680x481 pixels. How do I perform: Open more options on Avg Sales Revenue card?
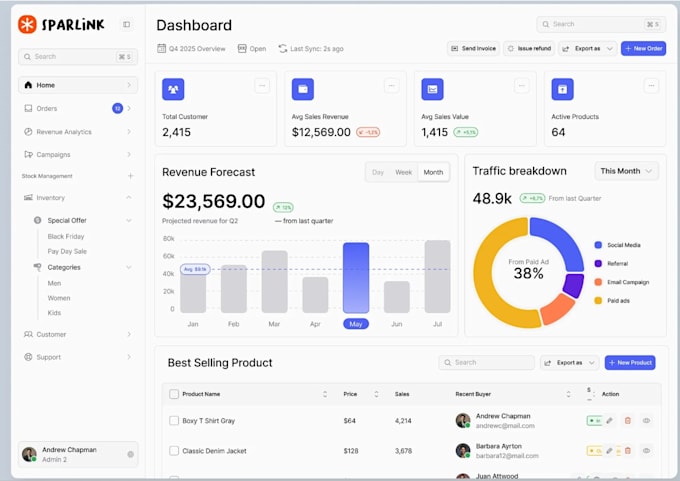pyautogui.click(x=392, y=85)
